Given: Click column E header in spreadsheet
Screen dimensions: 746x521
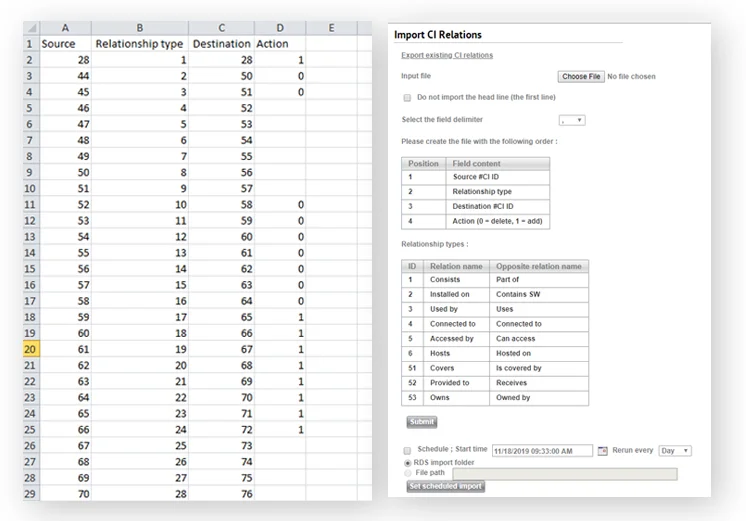Looking at the screenshot, I should [331, 28].
